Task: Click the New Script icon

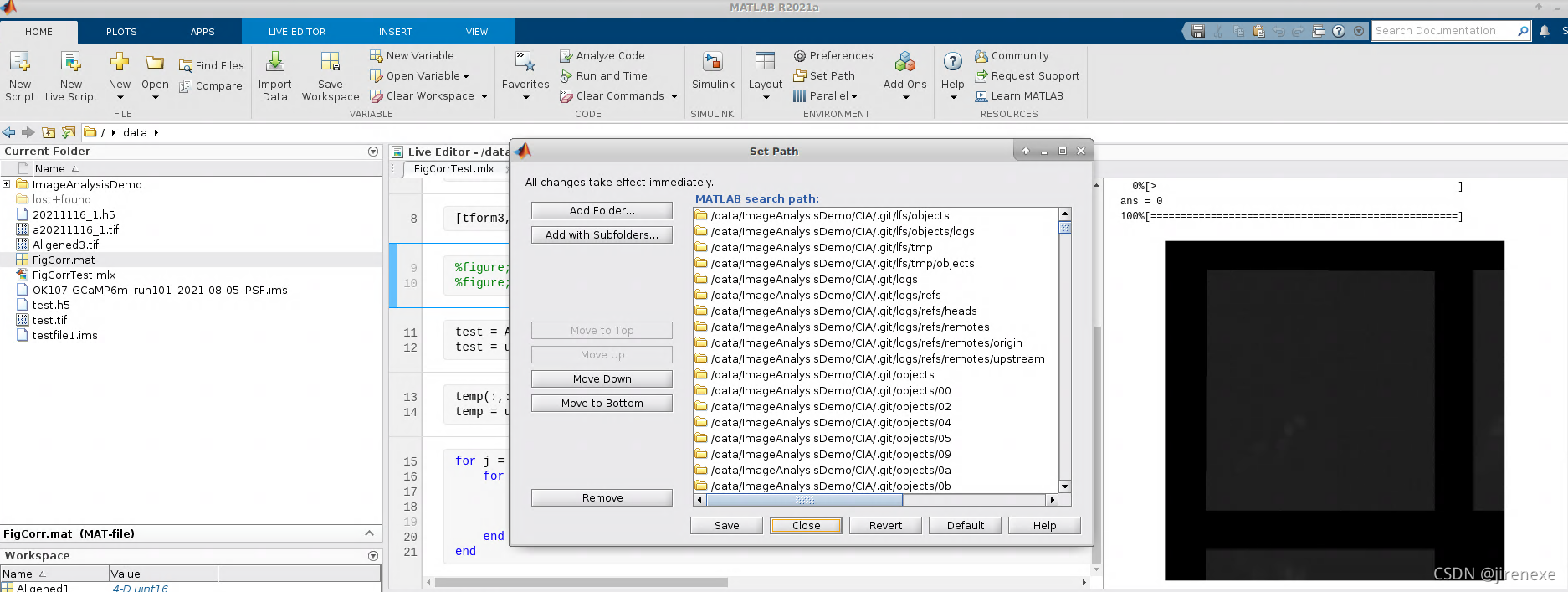Action: [x=19, y=62]
